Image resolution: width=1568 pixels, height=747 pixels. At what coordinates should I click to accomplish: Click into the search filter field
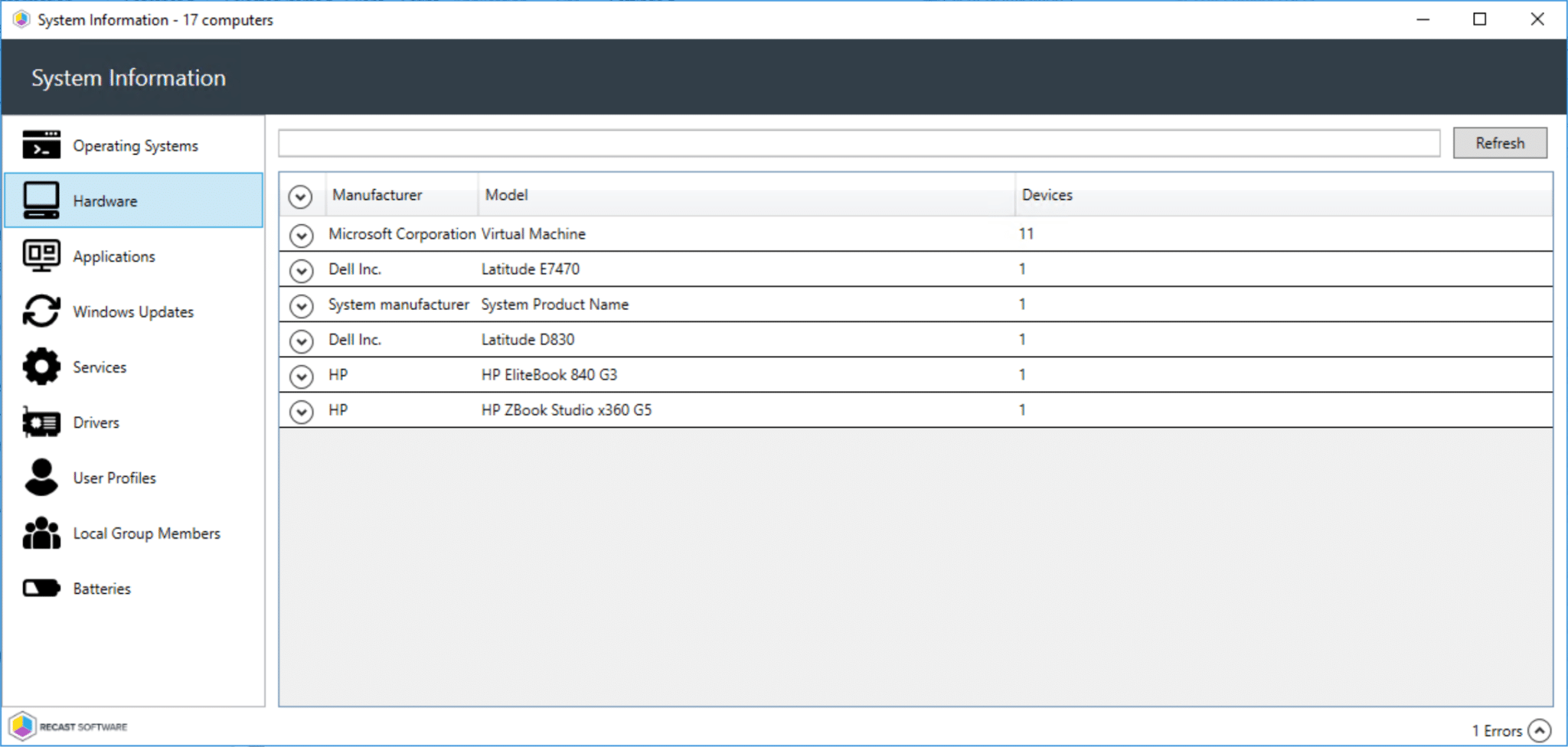coord(859,143)
